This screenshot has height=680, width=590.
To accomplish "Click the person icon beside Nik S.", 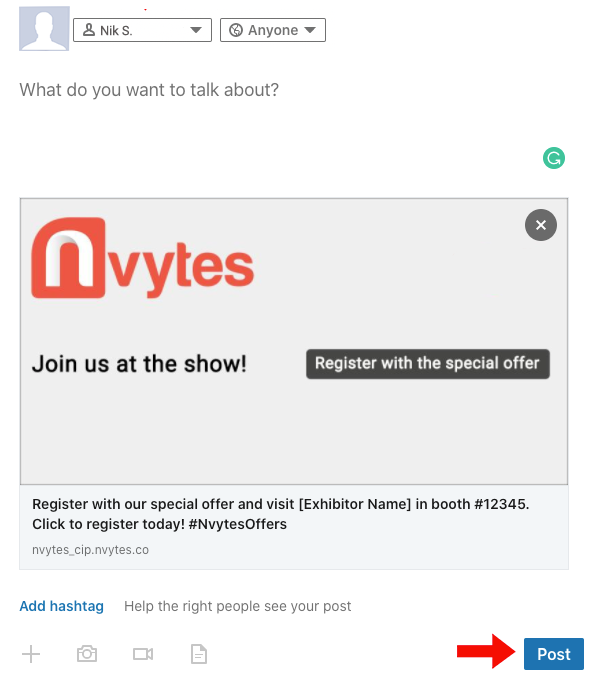I will pos(89,30).
